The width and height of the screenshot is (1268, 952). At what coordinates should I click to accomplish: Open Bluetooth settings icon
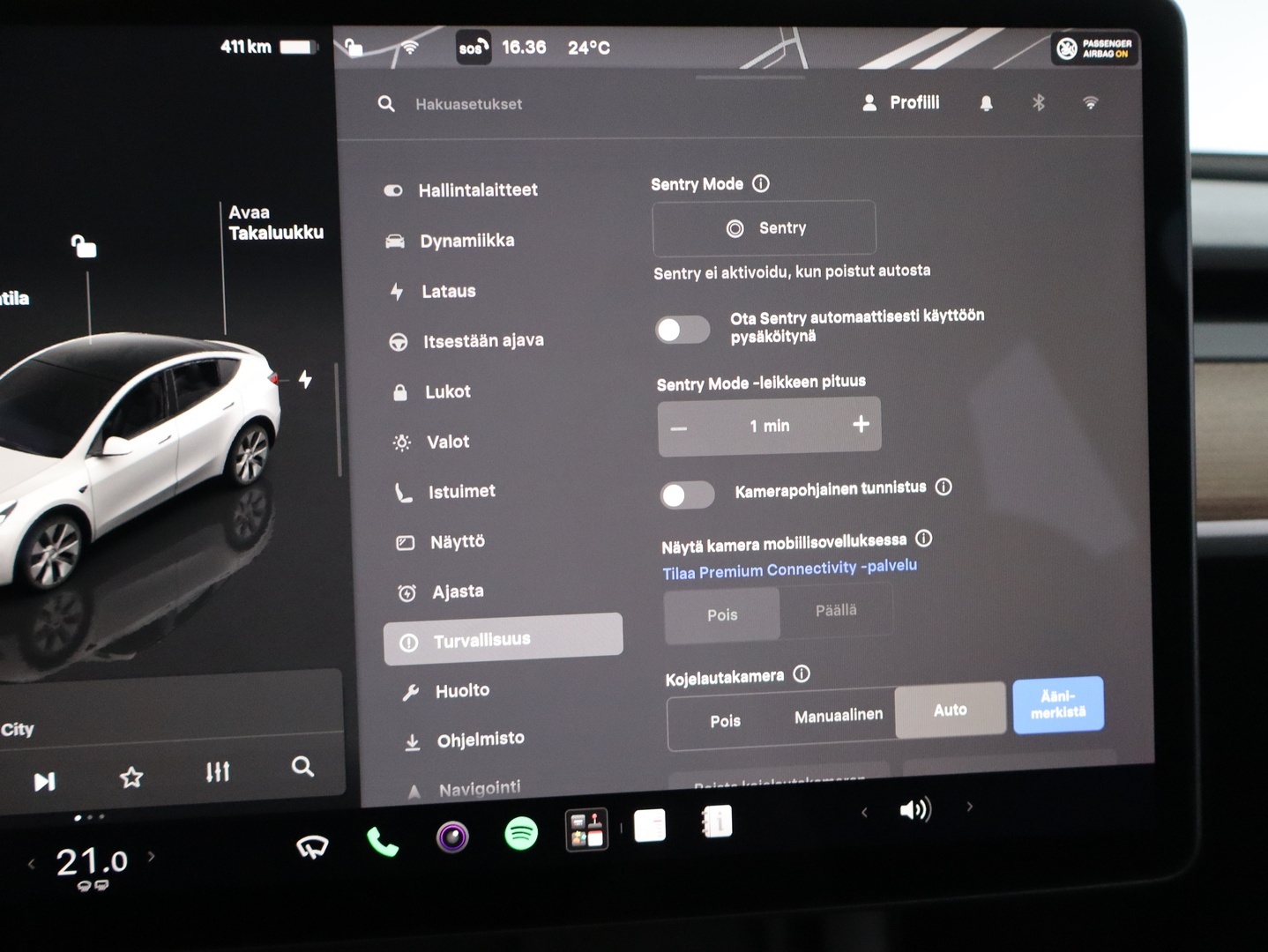1039,103
